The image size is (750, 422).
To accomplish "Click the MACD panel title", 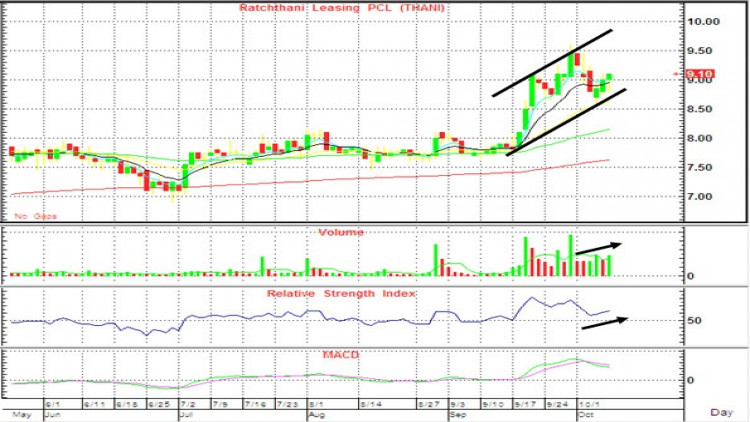I will (x=341, y=355).
